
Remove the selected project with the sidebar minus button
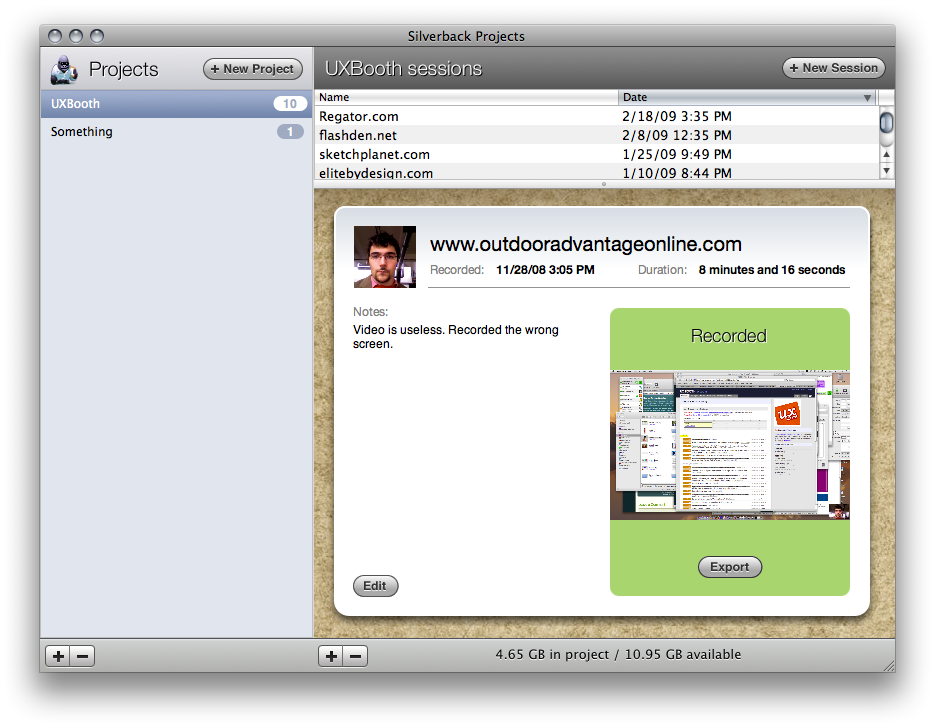(83, 657)
